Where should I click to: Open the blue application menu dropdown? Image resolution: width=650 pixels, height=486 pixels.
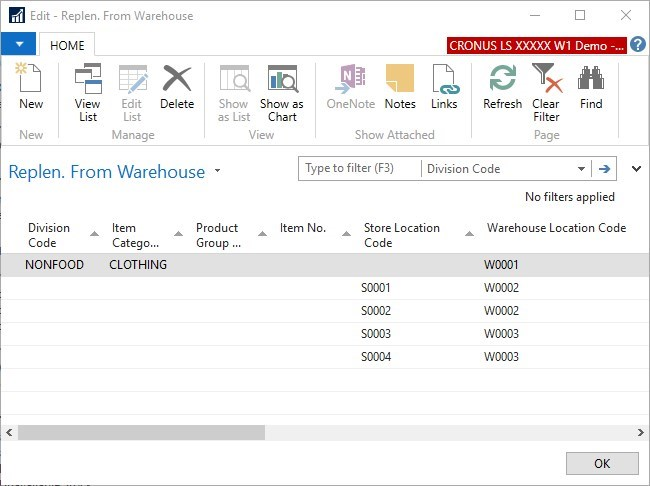click(x=19, y=45)
